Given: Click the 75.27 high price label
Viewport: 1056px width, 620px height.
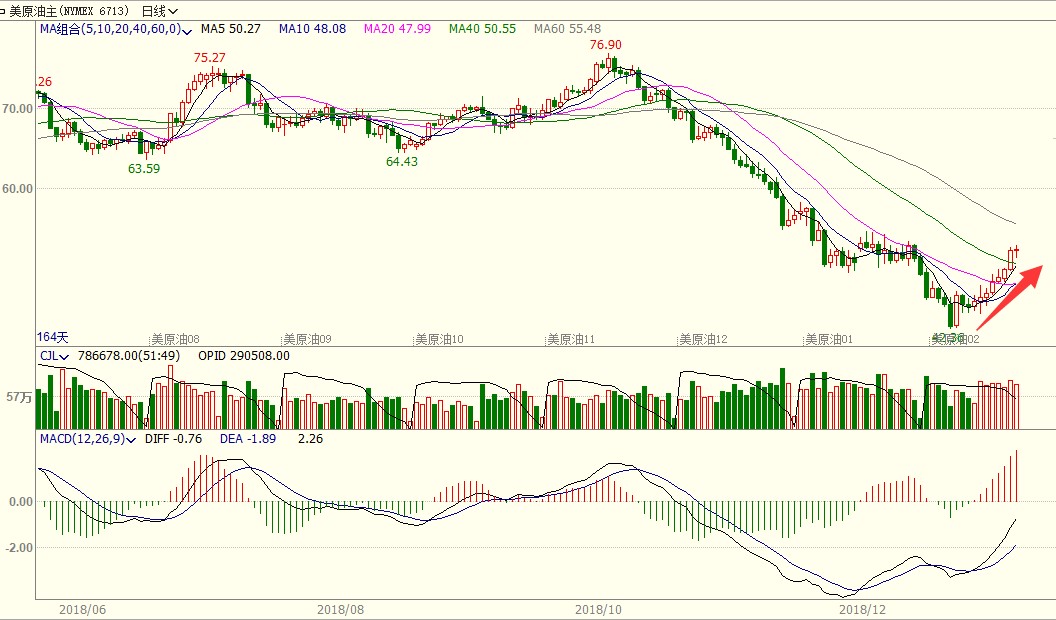Looking at the screenshot, I should (x=209, y=58).
